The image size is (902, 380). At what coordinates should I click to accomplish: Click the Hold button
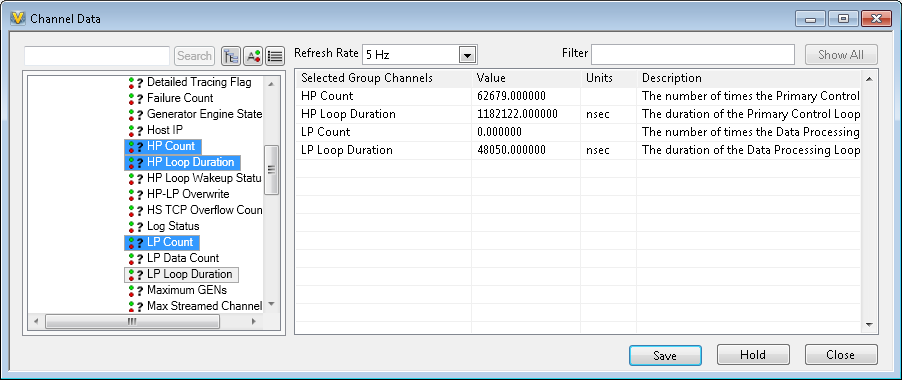[x=753, y=355]
